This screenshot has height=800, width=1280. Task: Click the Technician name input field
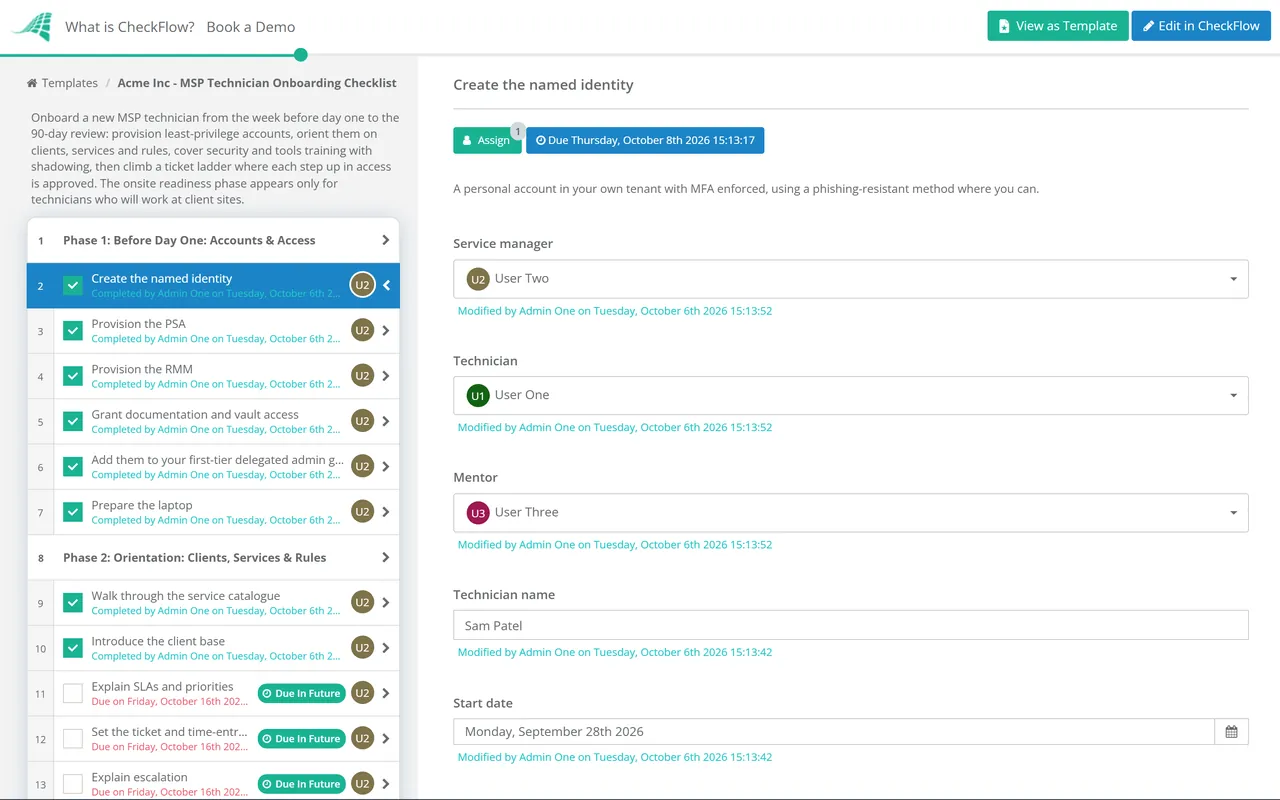pyautogui.click(x=851, y=625)
